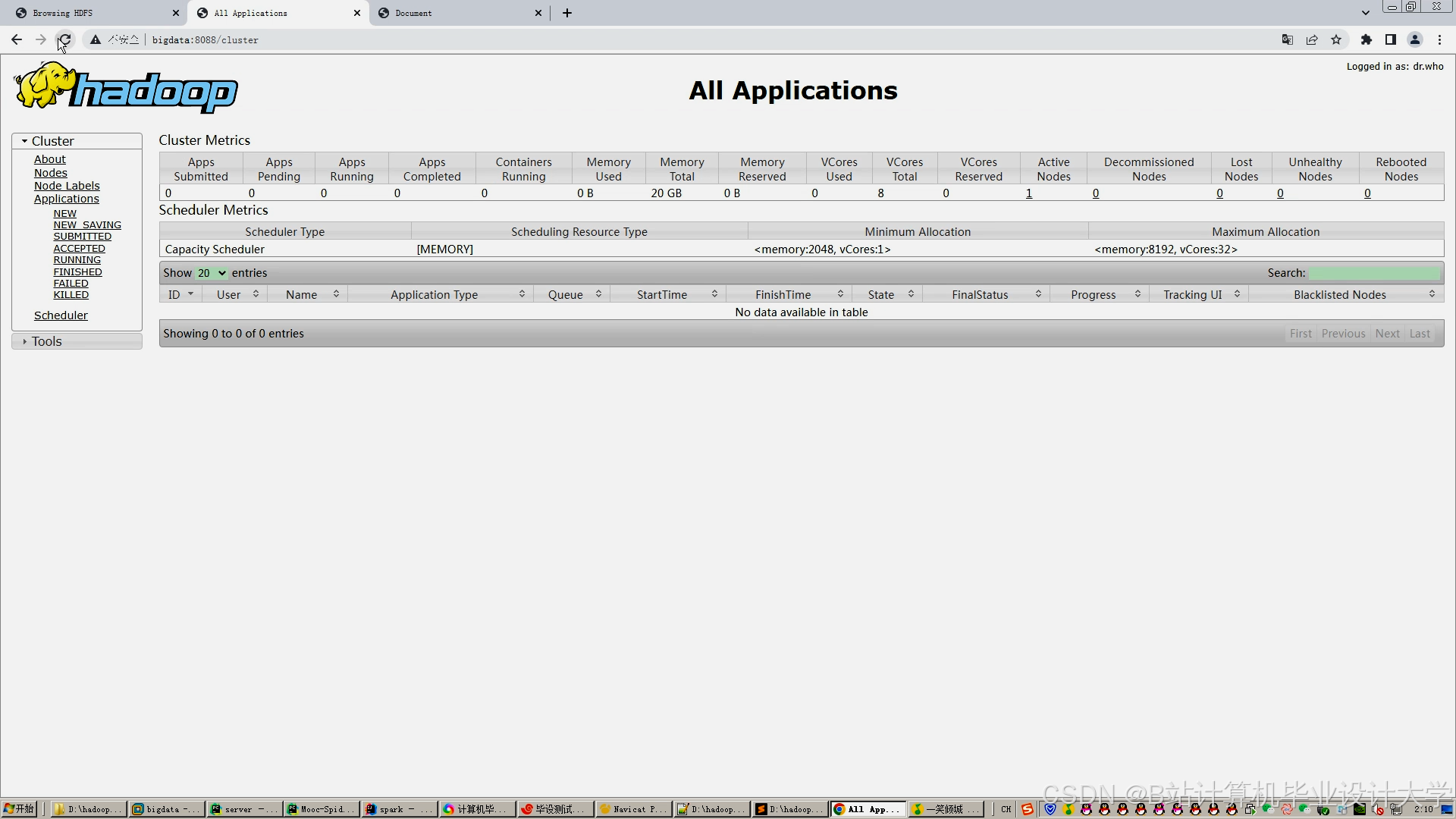
Task: Open the extensions puzzle icon
Action: coord(1367,39)
